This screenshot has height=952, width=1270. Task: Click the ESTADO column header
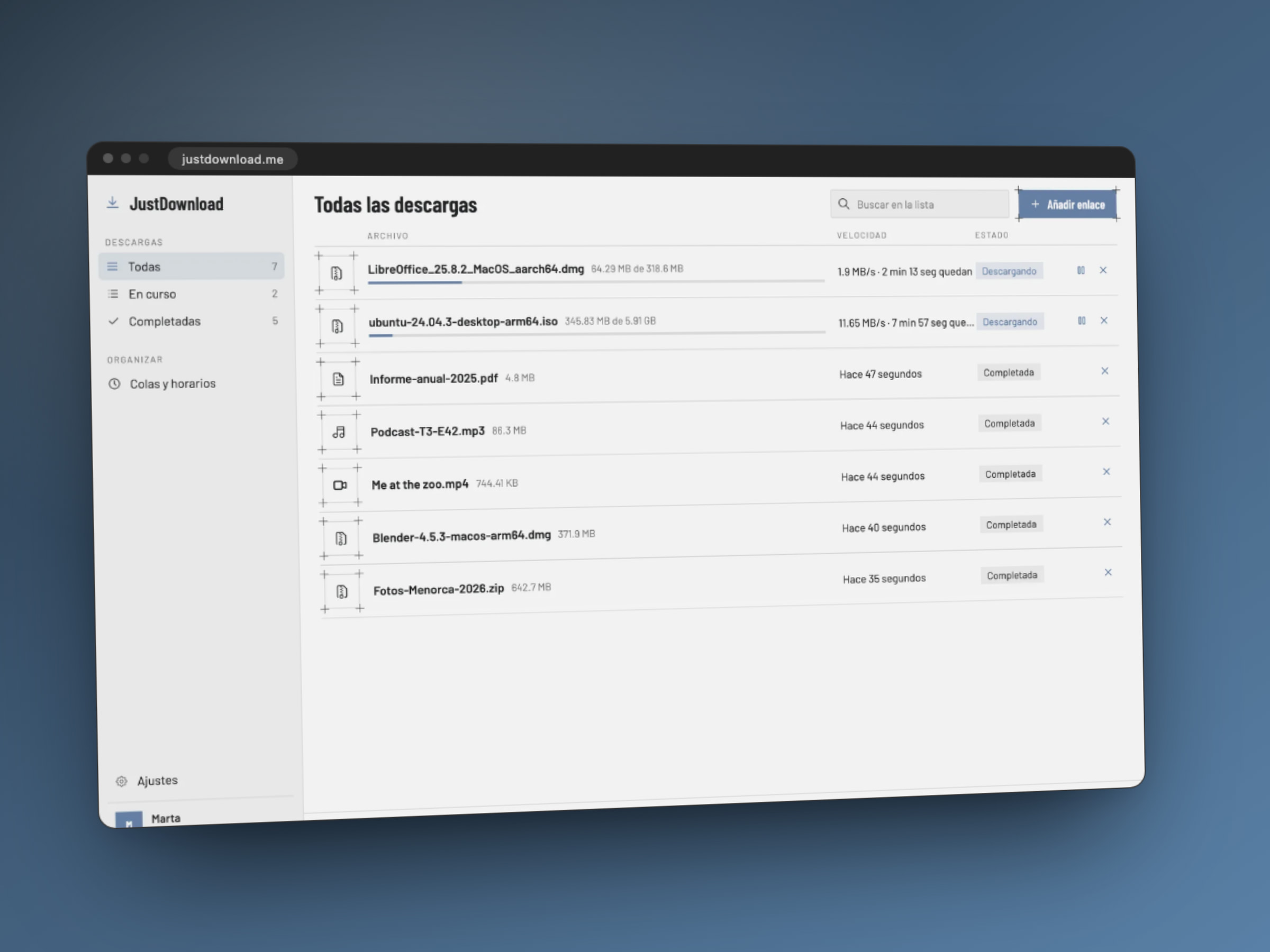(992, 235)
